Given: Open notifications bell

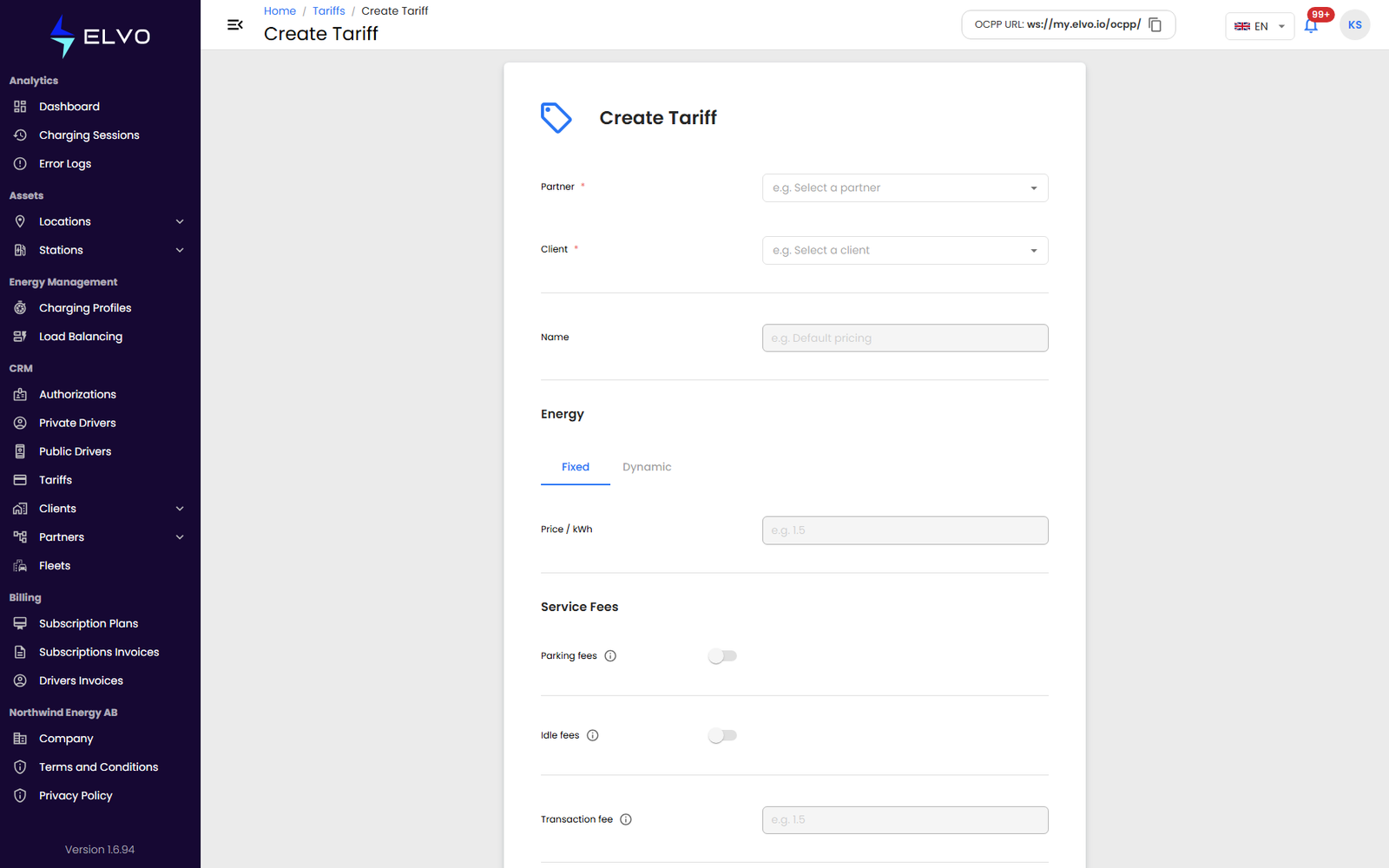Looking at the screenshot, I should click(1311, 25).
